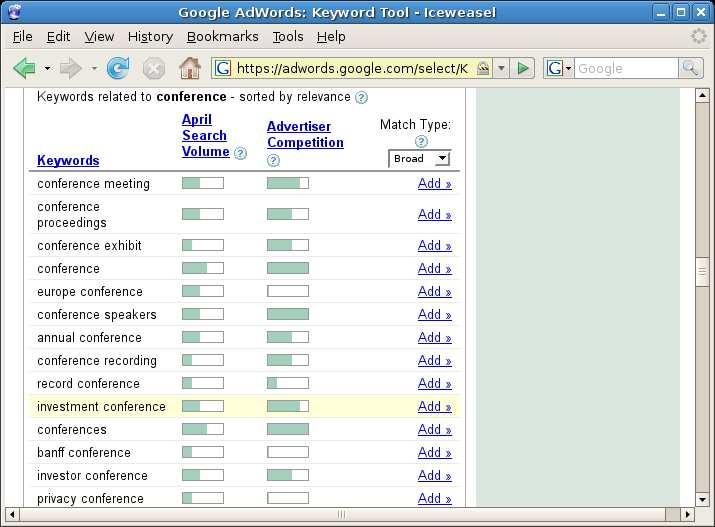The height and width of the screenshot is (527, 715).
Task: Select the text 'banff conference'
Action: tap(84, 453)
